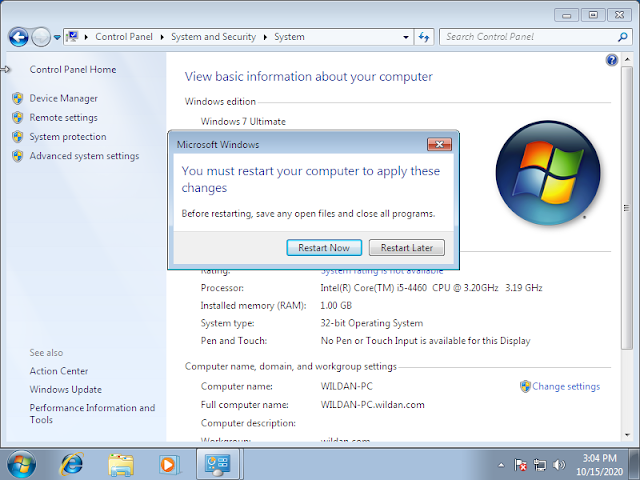The image size is (640, 480).
Task: Click the shield icon beside Remote settings
Action: coord(18,118)
